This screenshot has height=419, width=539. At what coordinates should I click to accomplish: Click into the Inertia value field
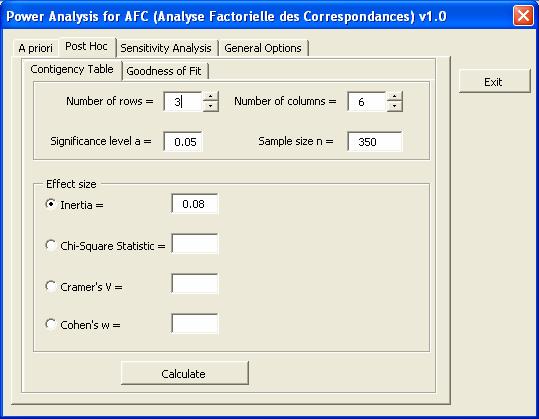click(195, 204)
